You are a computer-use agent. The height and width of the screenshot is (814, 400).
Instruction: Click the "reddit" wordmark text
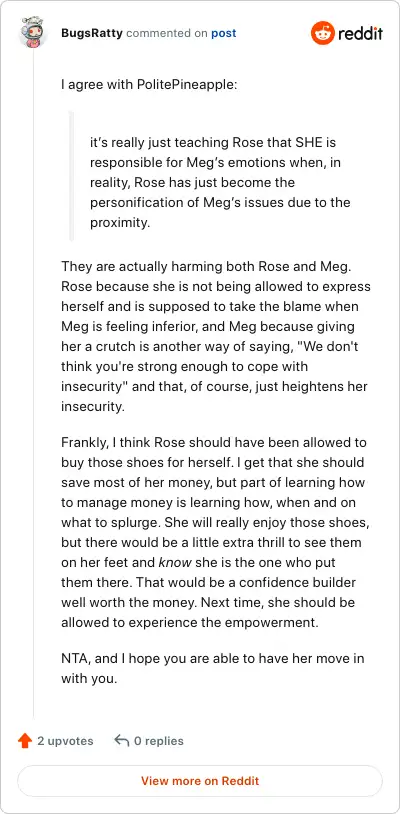[360, 34]
